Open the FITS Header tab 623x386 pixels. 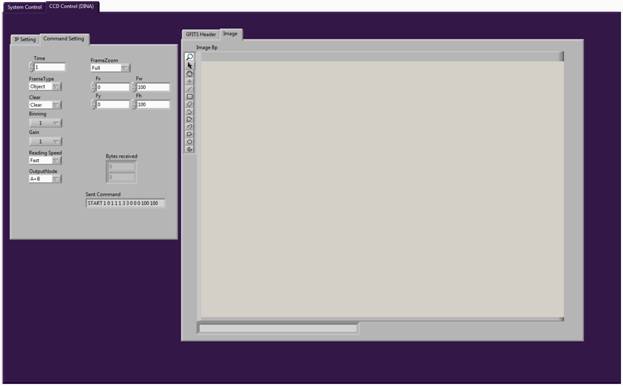[201, 34]
